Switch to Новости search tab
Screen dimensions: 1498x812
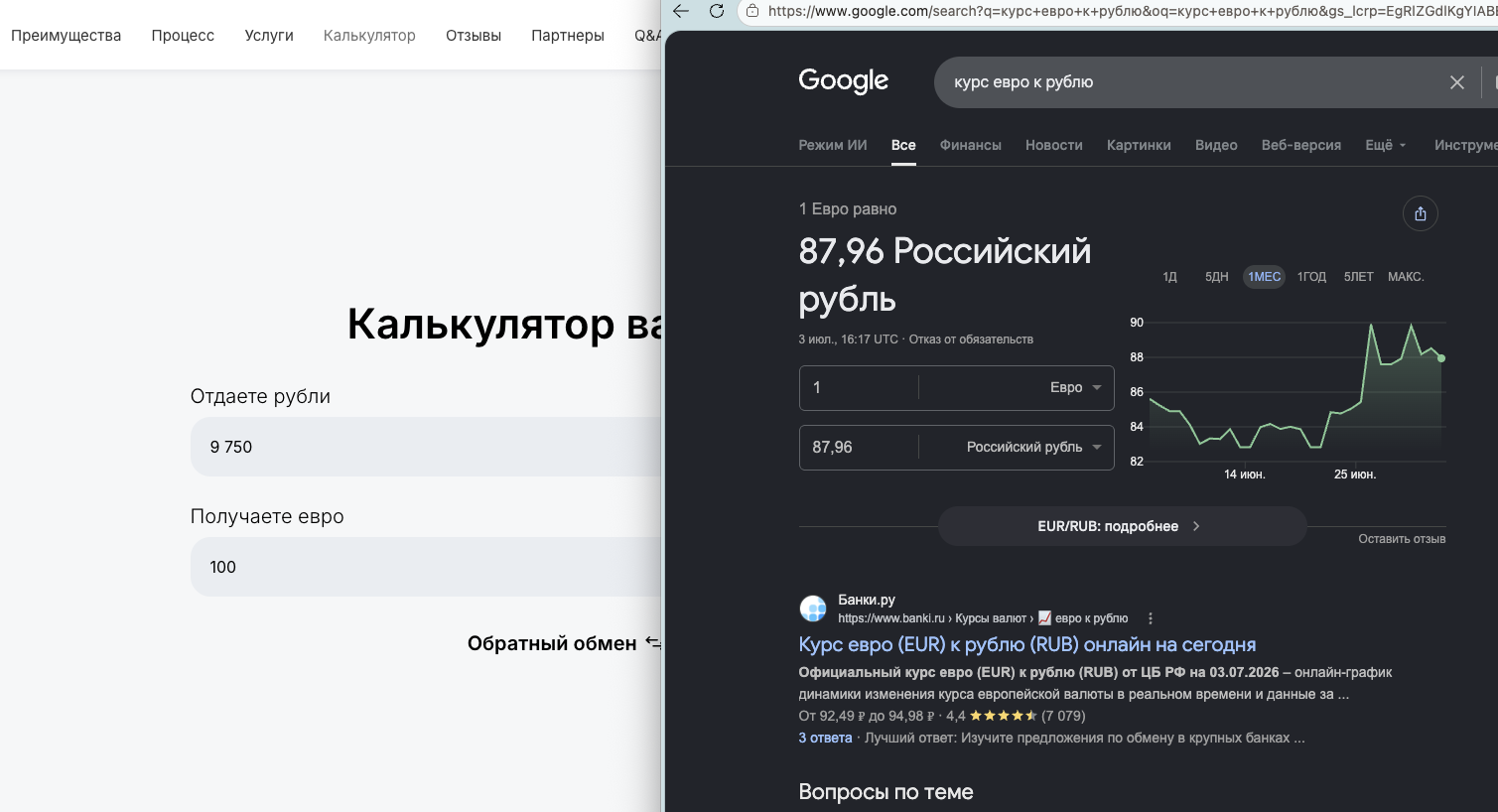(1053, 145)
